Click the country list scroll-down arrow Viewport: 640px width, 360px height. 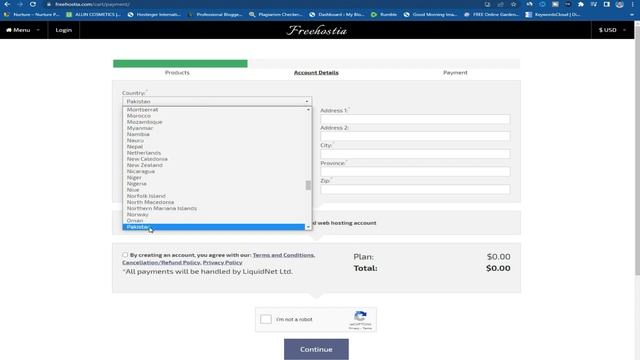pos(308,227)
